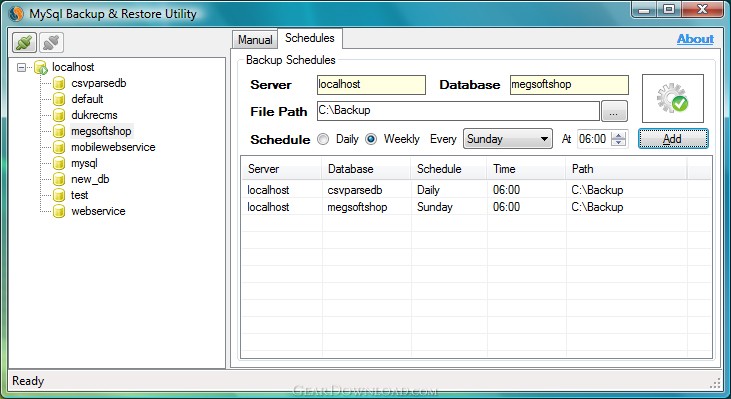Switch to the Manual tab
This screenshot has width=731, height=399.
click(255, 40)
